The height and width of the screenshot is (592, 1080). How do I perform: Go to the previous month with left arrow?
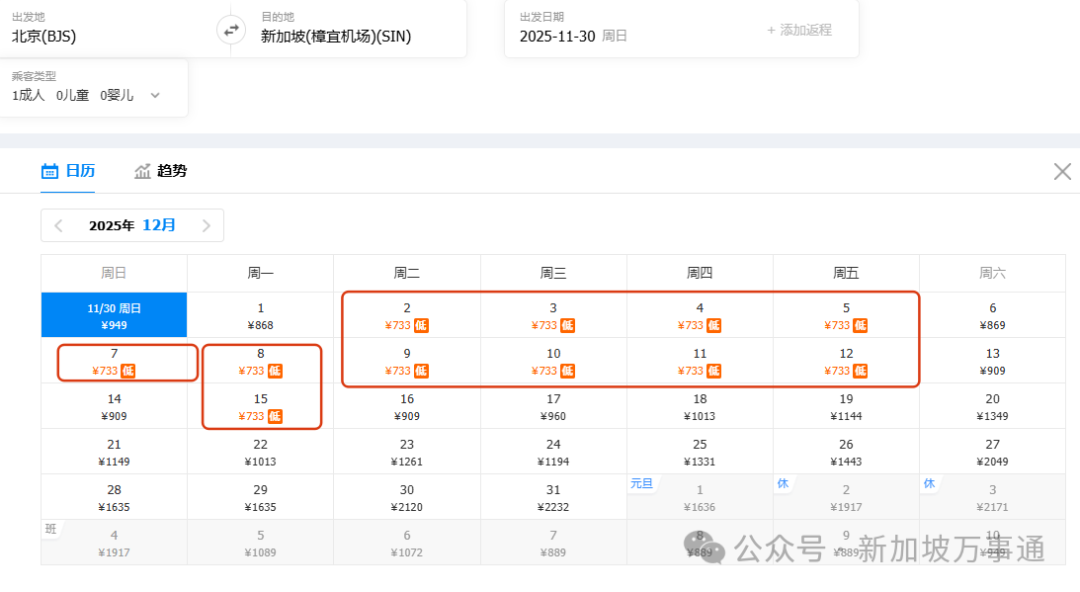pos(58,225)
